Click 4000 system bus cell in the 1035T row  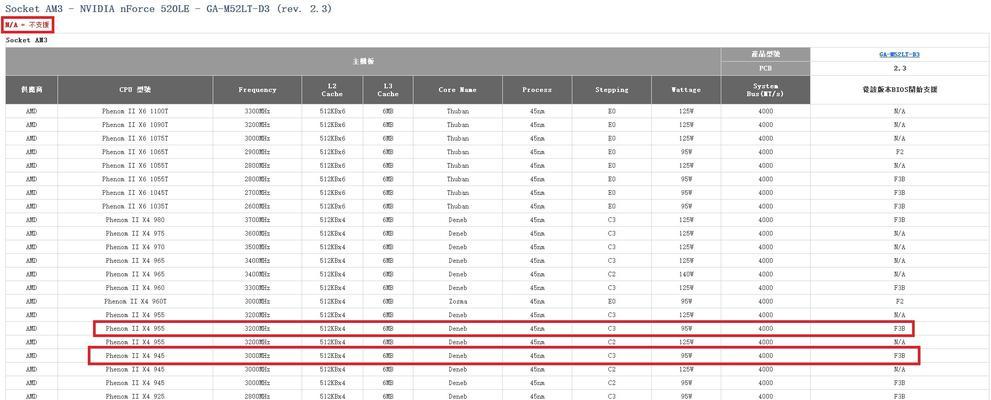pyautogui.click(x=765, y=206)
